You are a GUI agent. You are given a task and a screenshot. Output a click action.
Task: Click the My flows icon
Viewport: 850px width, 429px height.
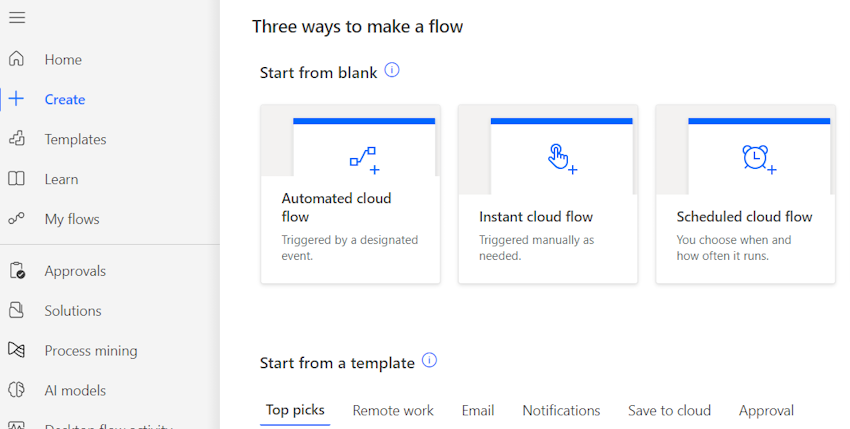pyautogui.click(x=17, y=219)
